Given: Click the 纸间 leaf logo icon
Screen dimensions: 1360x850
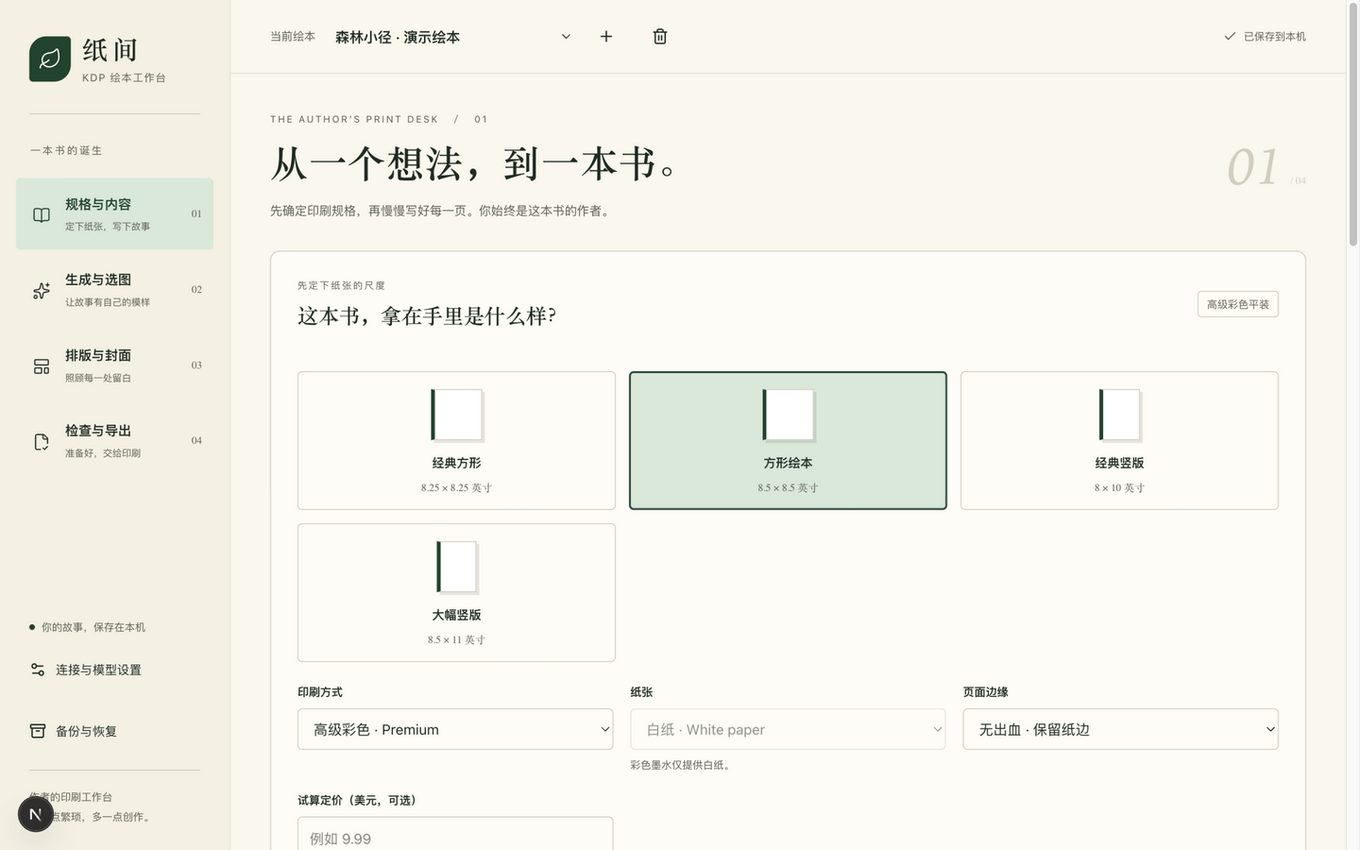Looking at the screenshot, I should (50, 59).
